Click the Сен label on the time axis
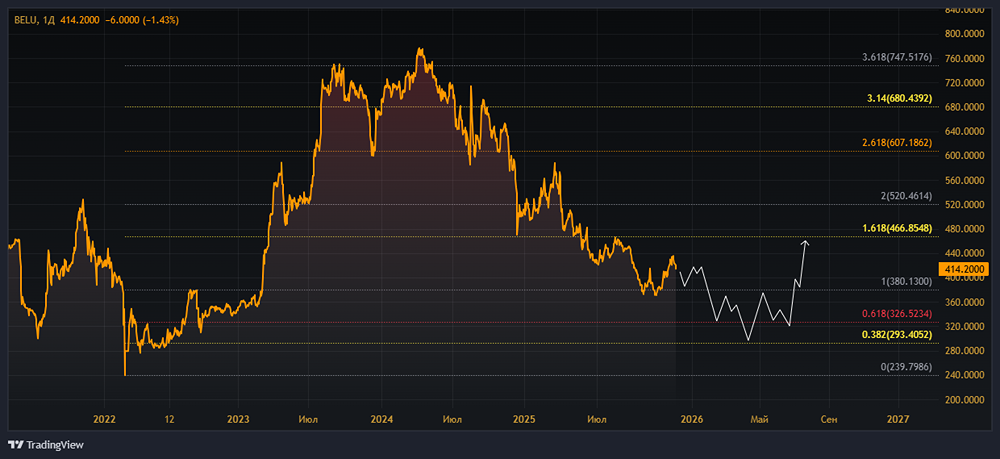This screenshot has height=459, width=1000. tap(829, 419)
